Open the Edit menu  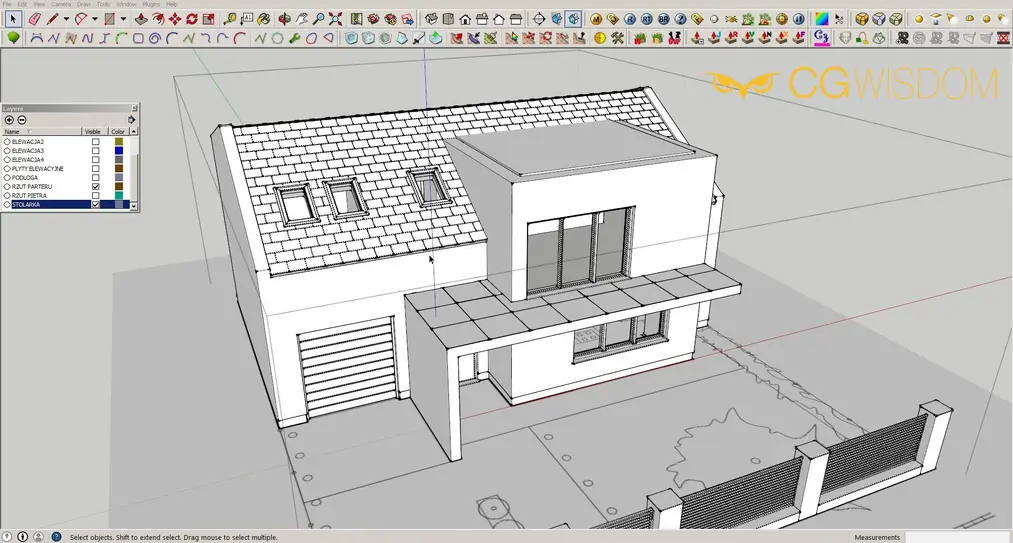pyautogui.click(x=23, y=5)
